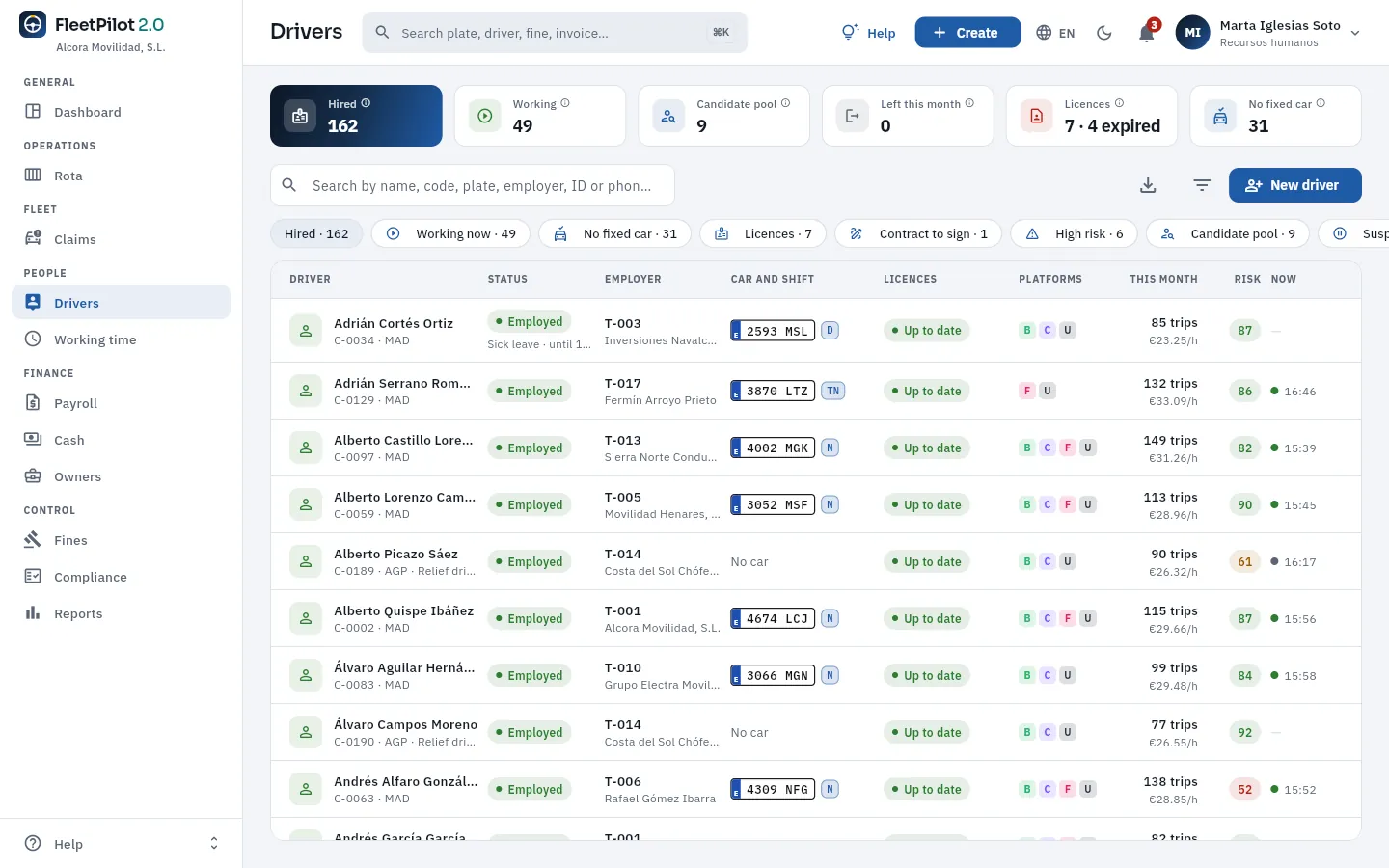Open Compliance in the sidebar

pyautogui.click(x=121, y=577)
